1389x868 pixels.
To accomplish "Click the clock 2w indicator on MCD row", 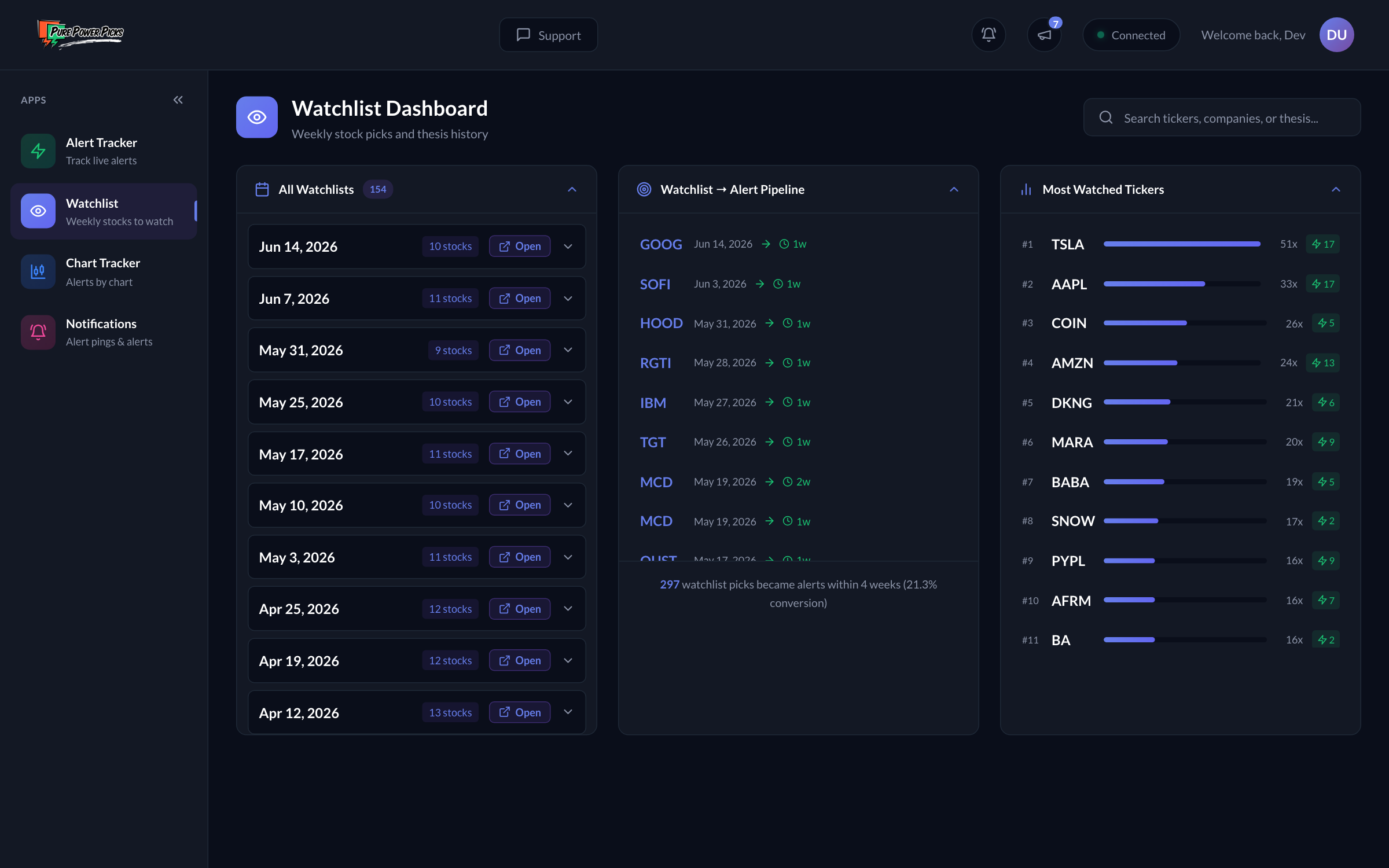I will pos(796,482).
